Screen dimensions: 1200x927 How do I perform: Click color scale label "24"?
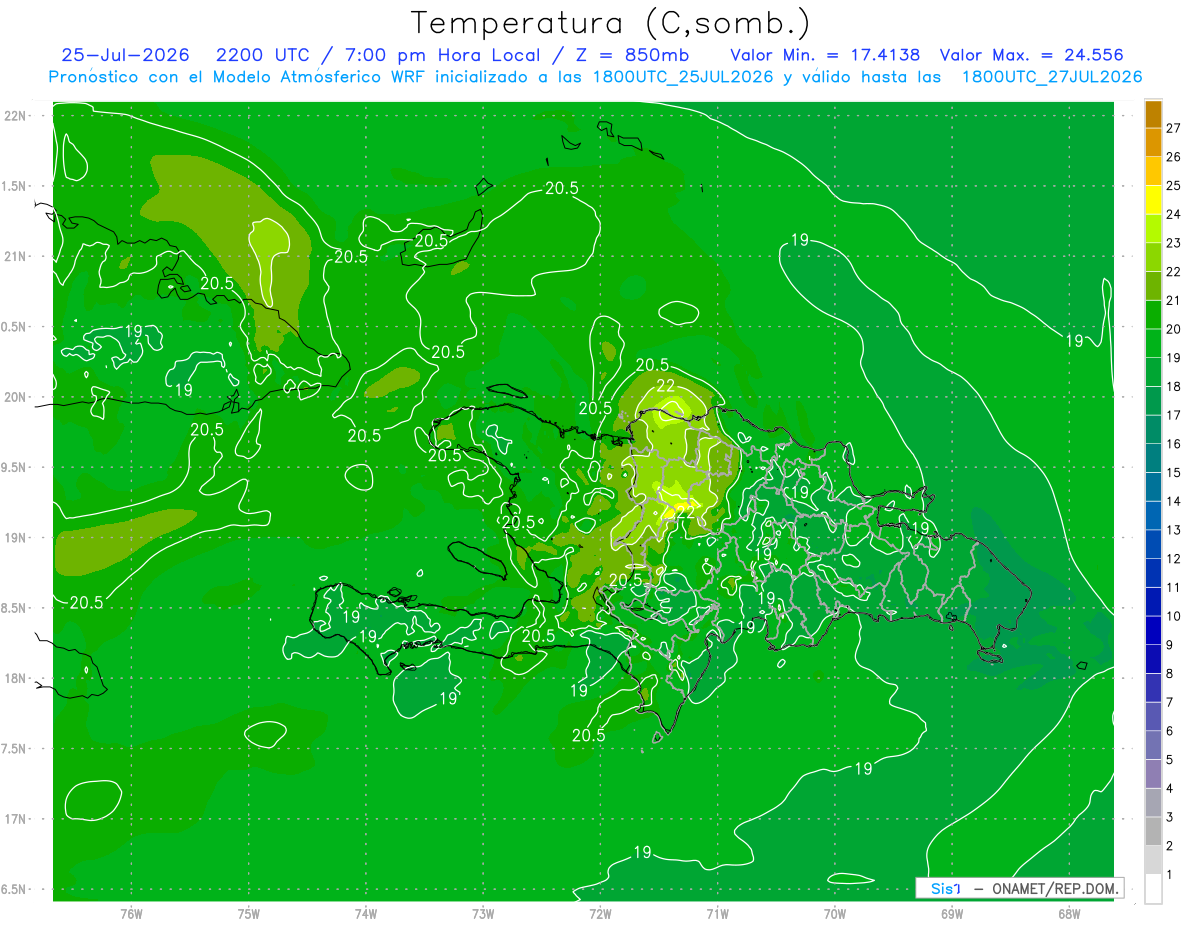pyautogui.click(x=1173, y=214)
